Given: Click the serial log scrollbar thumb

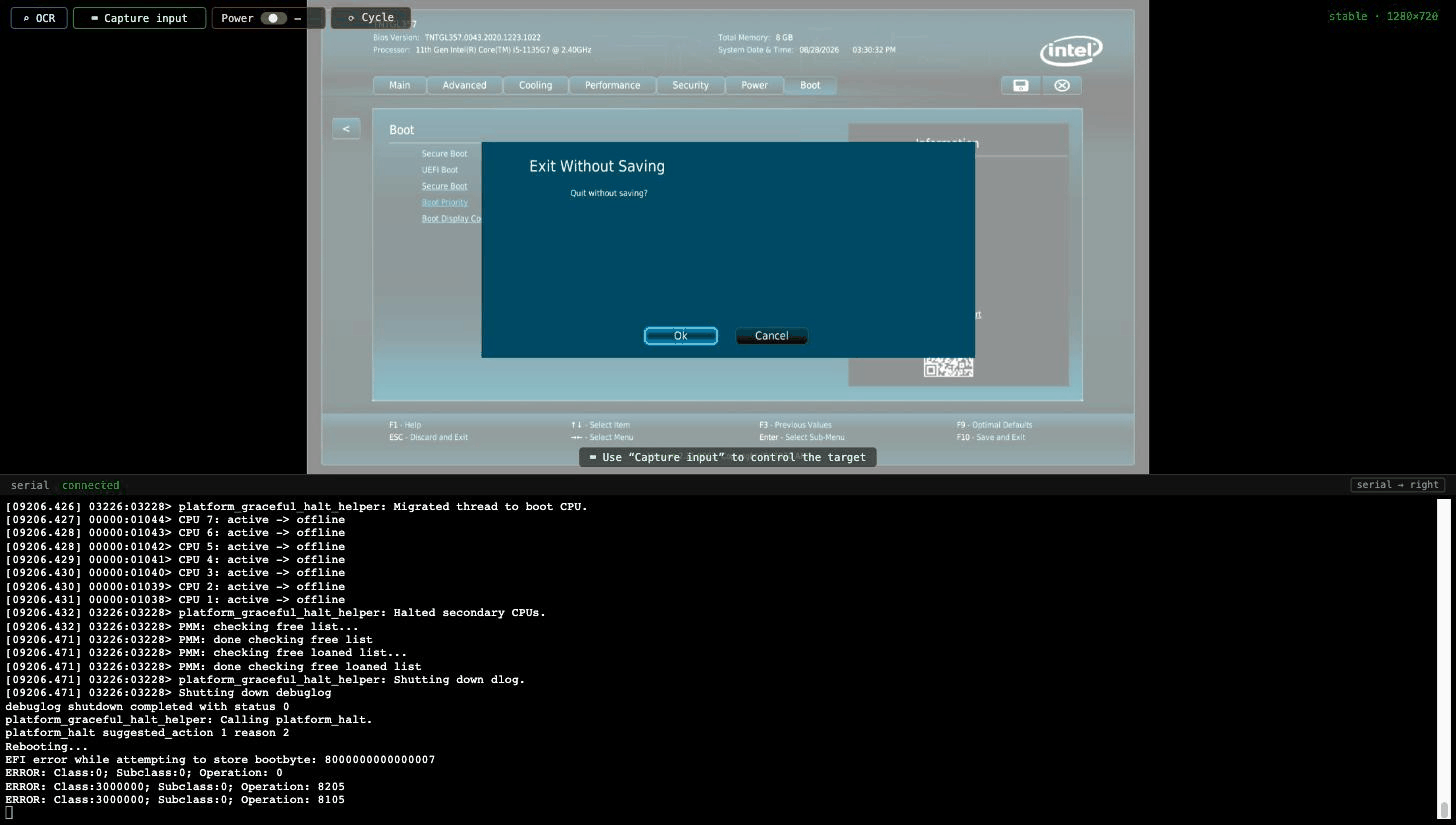Looking at the screenshot, I should [1444, 809].
